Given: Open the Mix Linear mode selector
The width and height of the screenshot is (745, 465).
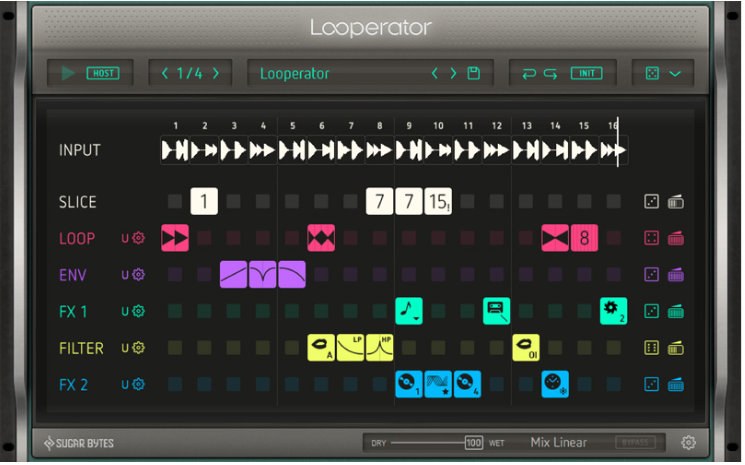Looking at the screenshot, I should coord(559,443).
